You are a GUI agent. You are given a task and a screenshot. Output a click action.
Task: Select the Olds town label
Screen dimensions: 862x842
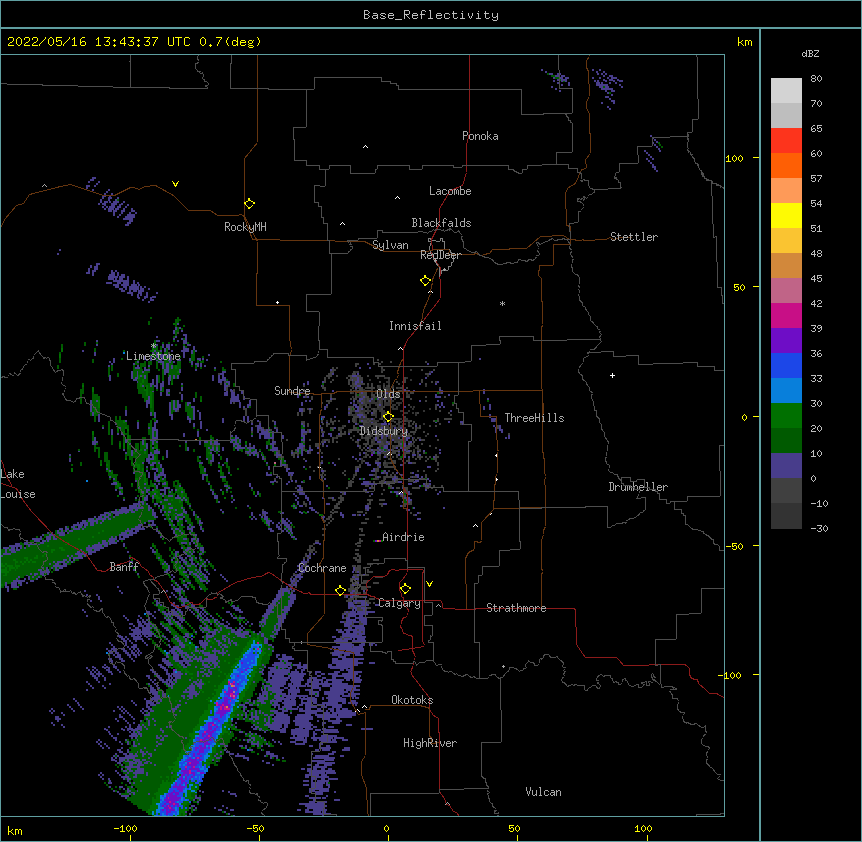pyautogui.click(x=388, y=394)
